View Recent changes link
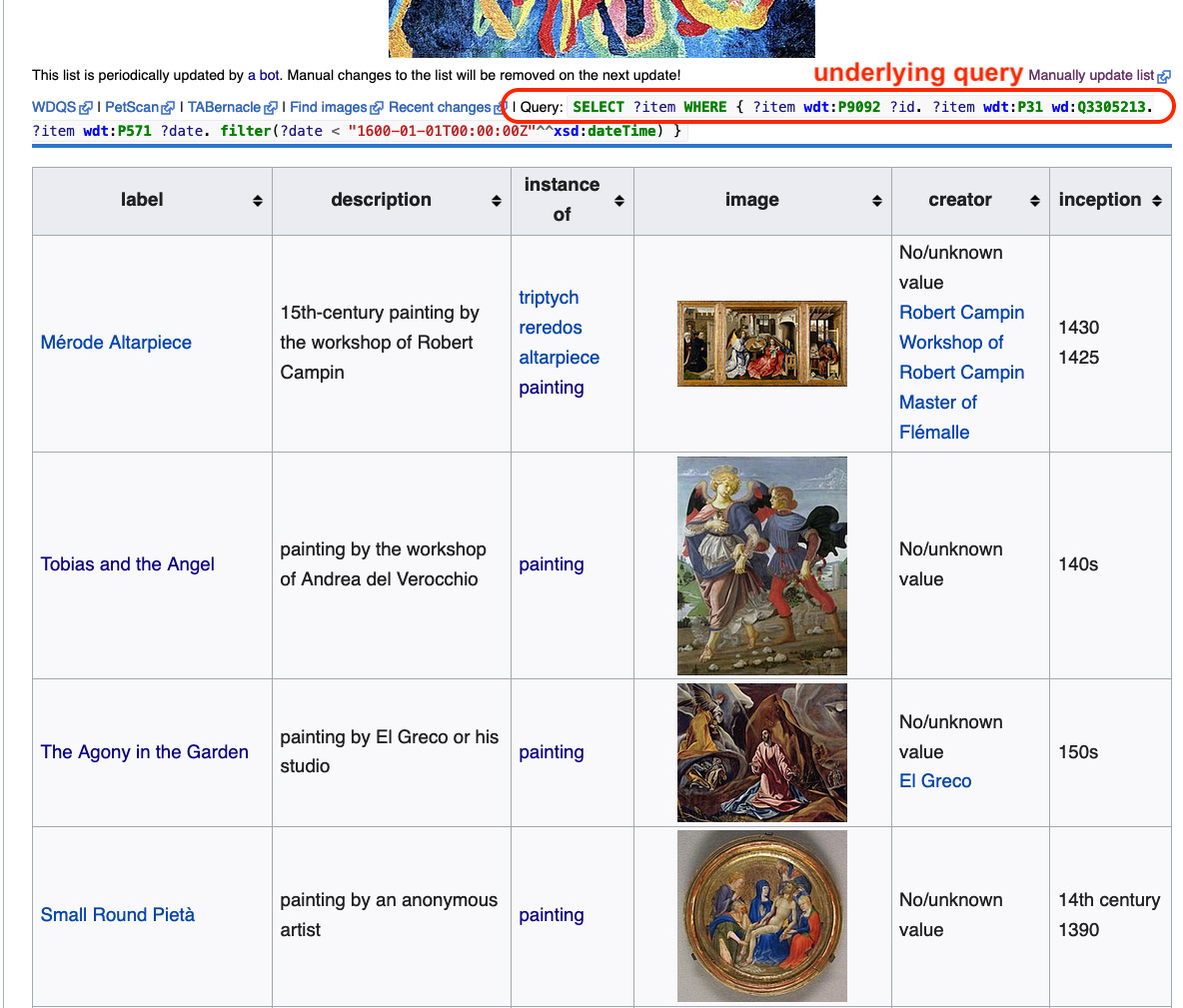This screenshot has width=1183, height=1008. (440, 107)
